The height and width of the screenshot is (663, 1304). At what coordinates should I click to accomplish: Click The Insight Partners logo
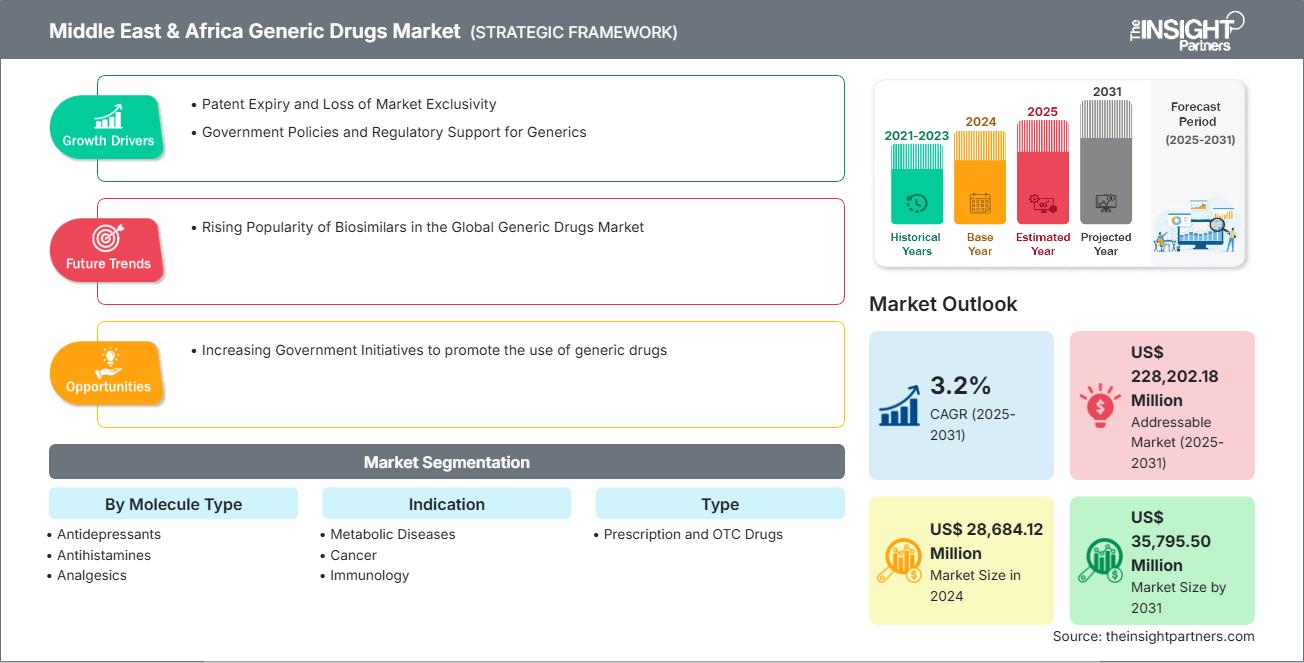[x=1186, y=30]
